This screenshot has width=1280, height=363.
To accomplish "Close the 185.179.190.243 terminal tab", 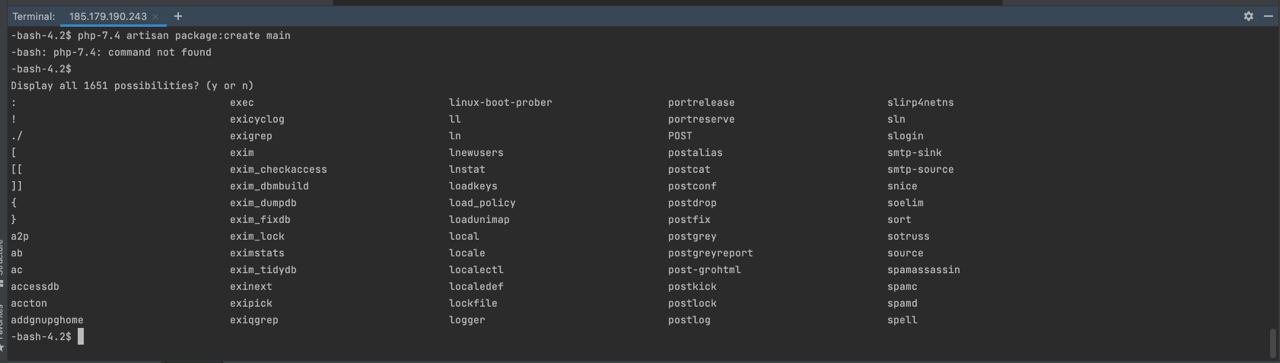I will (x=156, y=17).
